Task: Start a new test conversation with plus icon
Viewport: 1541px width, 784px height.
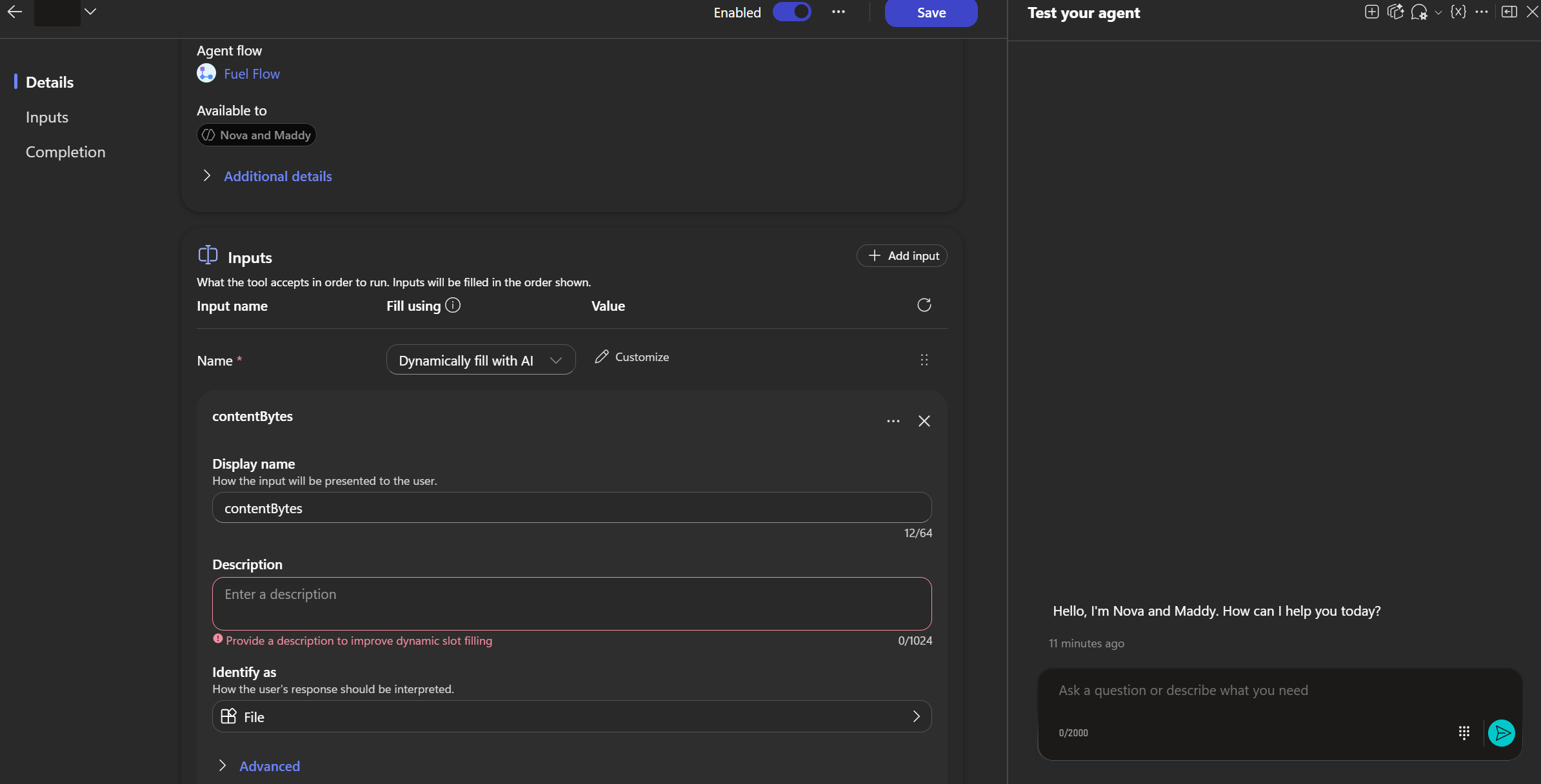Action: 1371,12
